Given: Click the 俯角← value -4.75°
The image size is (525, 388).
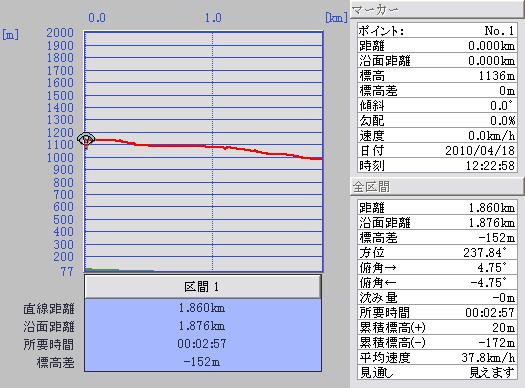Looking at the screenshot, I should tap(488, 283).
